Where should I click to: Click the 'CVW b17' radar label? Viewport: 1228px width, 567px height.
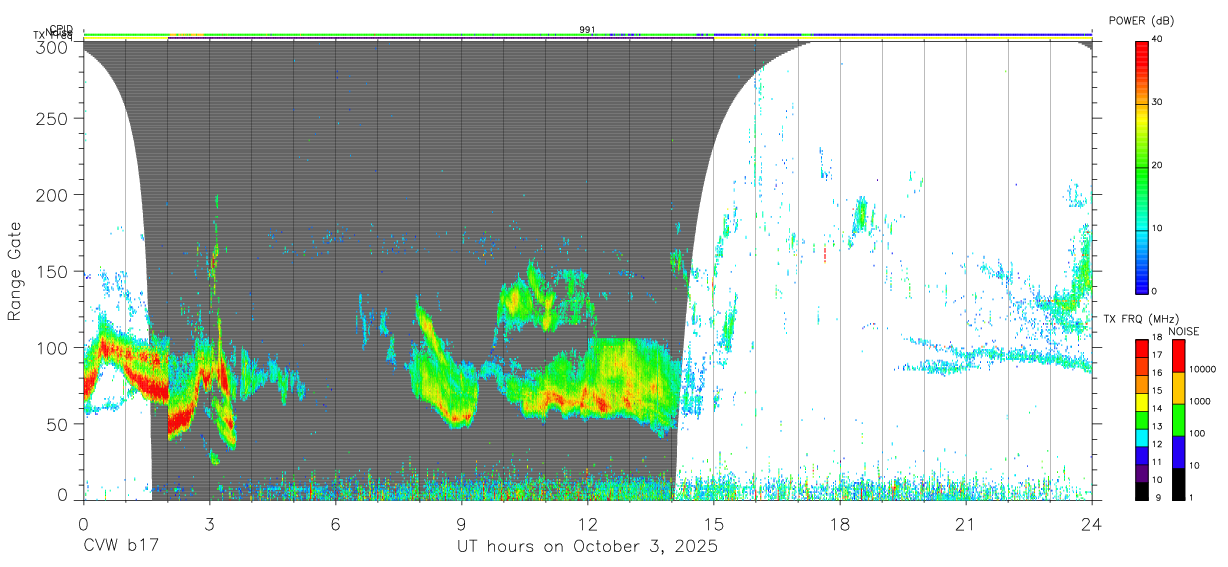[120, 547]
